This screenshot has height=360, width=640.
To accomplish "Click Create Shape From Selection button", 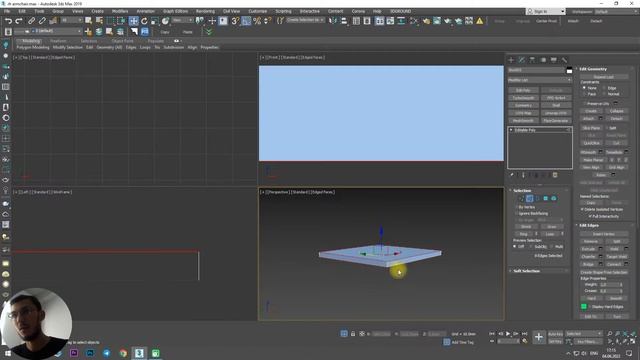I will pyautogui.click(x=604, y=272).
